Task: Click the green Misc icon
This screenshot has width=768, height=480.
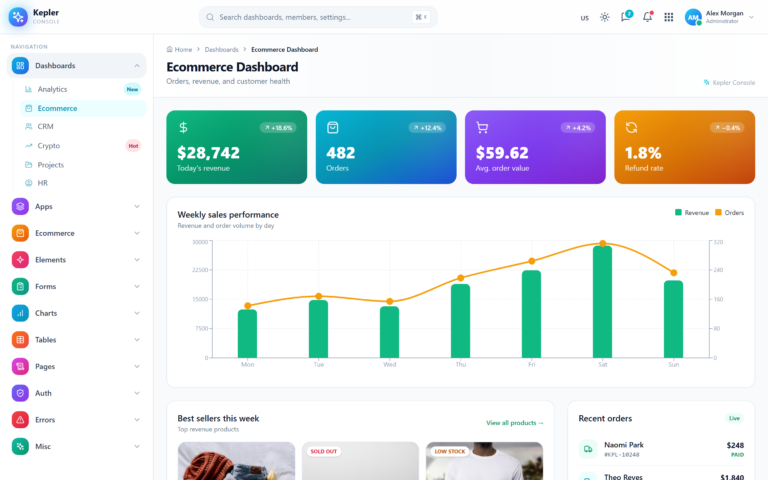Action: pos(20,446)
